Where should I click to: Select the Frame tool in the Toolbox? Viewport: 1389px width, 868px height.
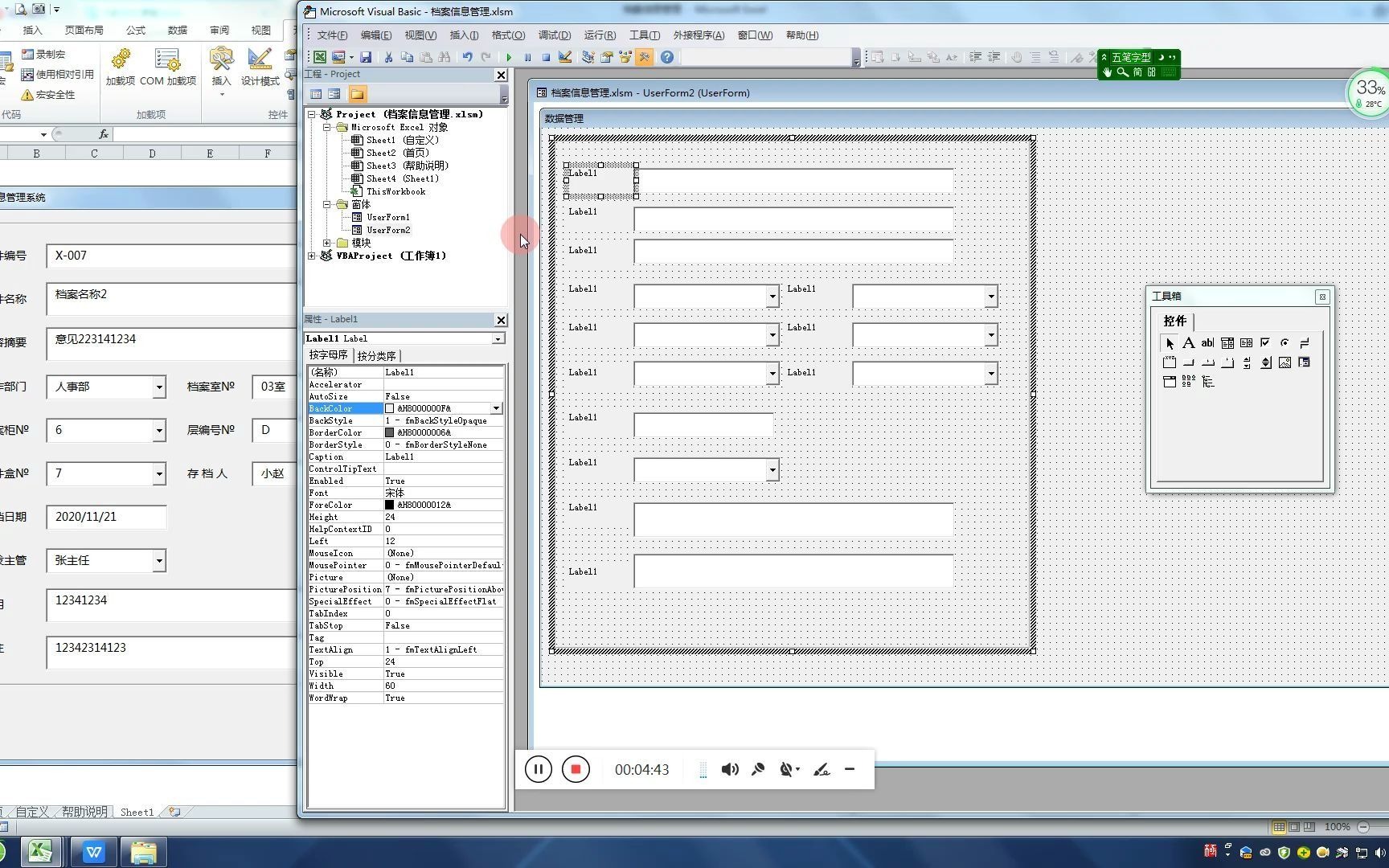coord(1170,362)
